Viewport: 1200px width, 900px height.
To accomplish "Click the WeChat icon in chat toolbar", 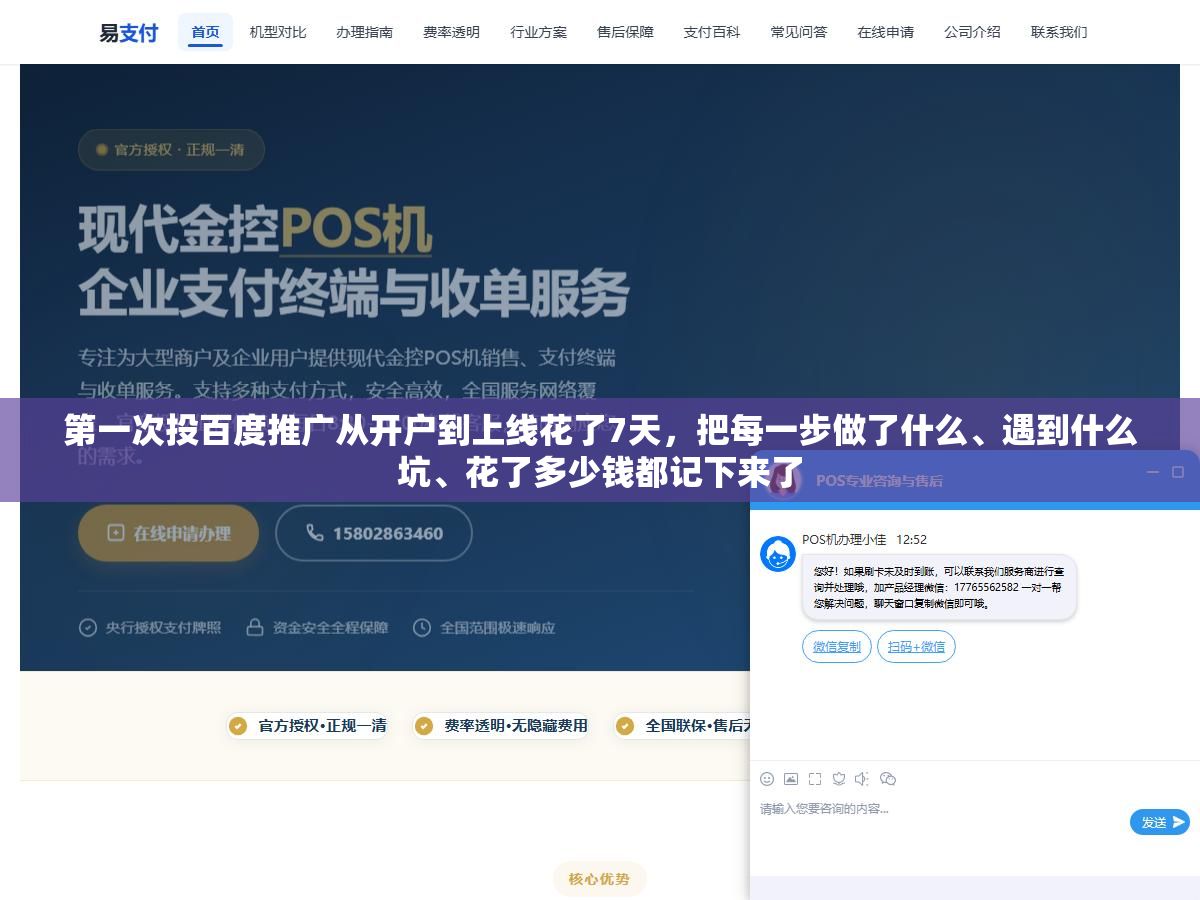I will (888, 779).
